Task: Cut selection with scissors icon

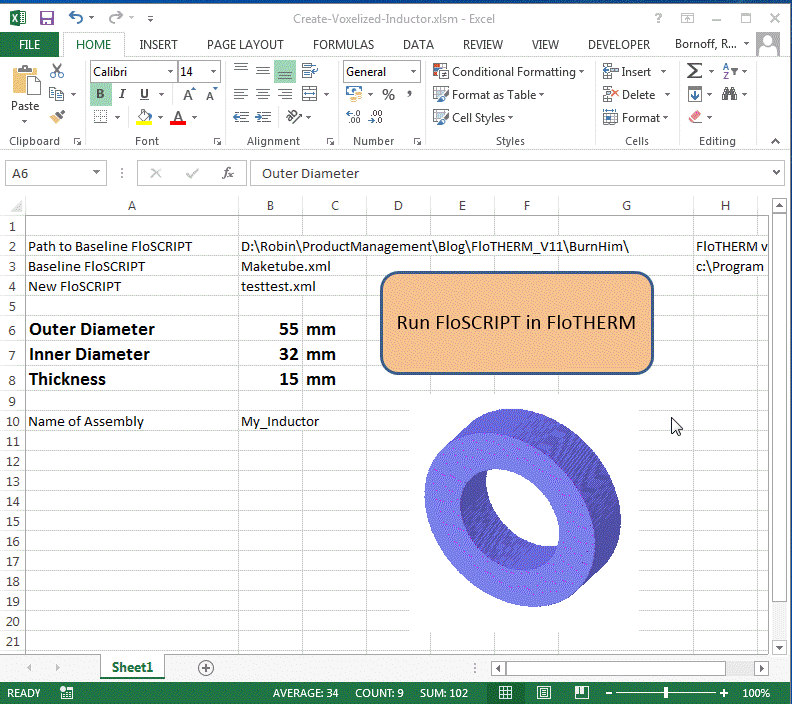Action: 57,71
